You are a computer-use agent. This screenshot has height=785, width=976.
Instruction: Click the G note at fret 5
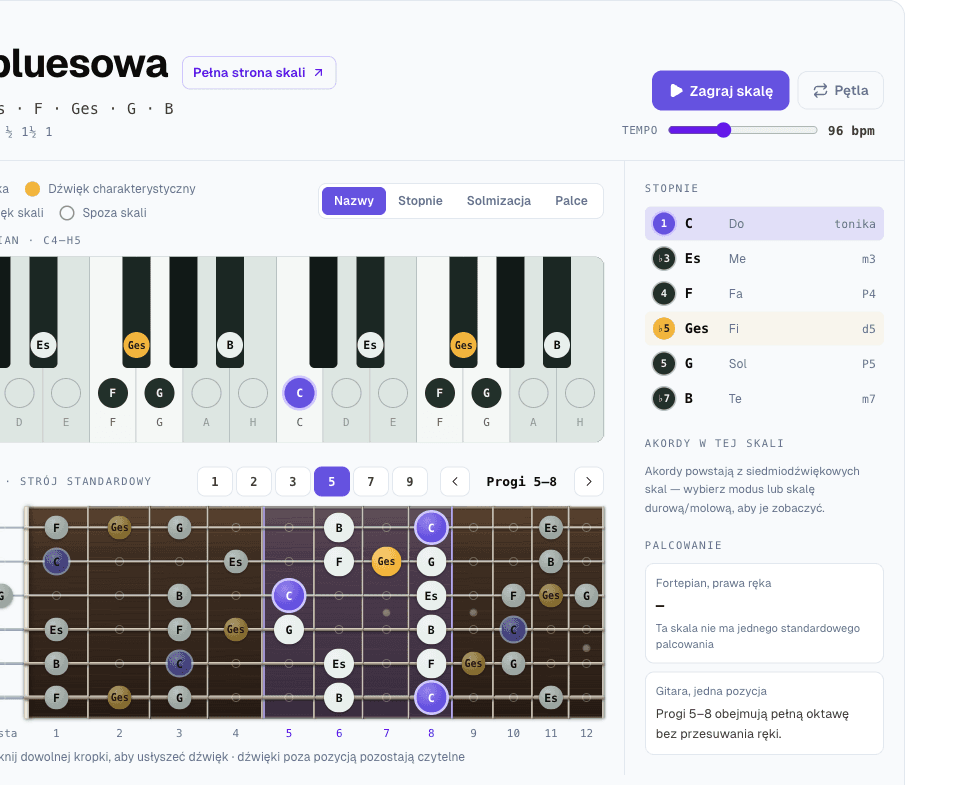[289, 630]
